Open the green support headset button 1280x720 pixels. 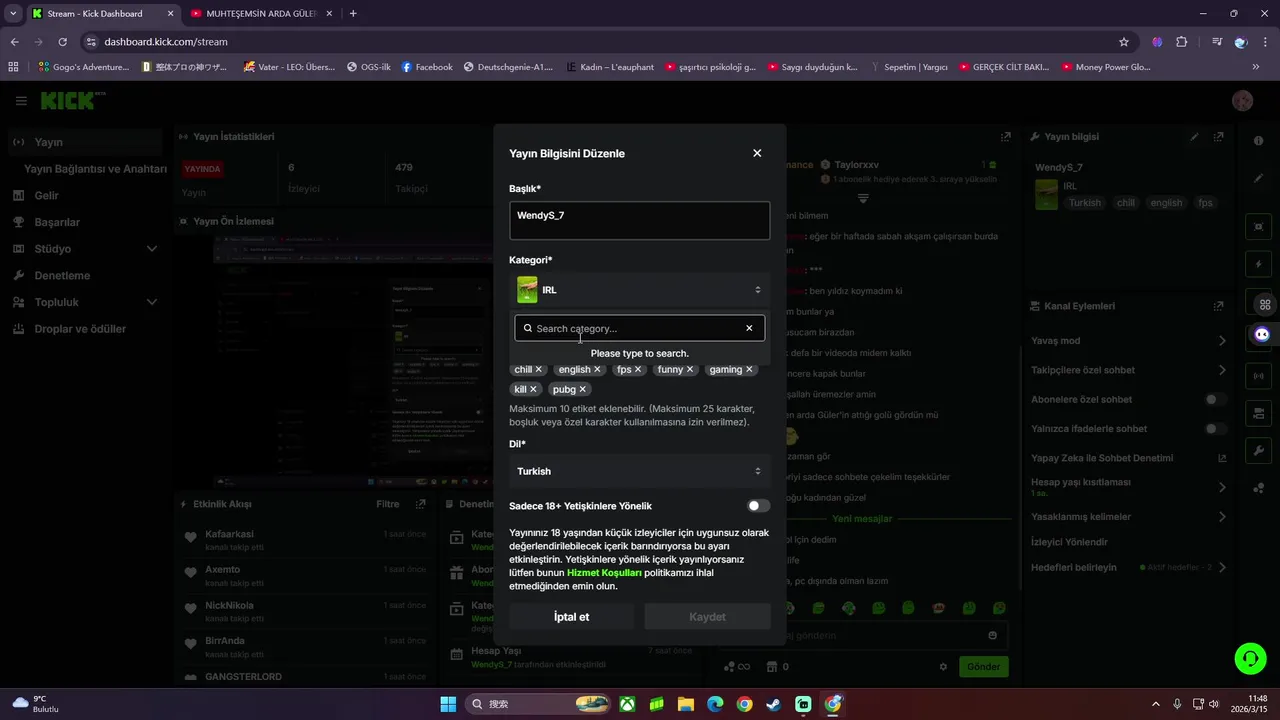[x=1250, y=658]
